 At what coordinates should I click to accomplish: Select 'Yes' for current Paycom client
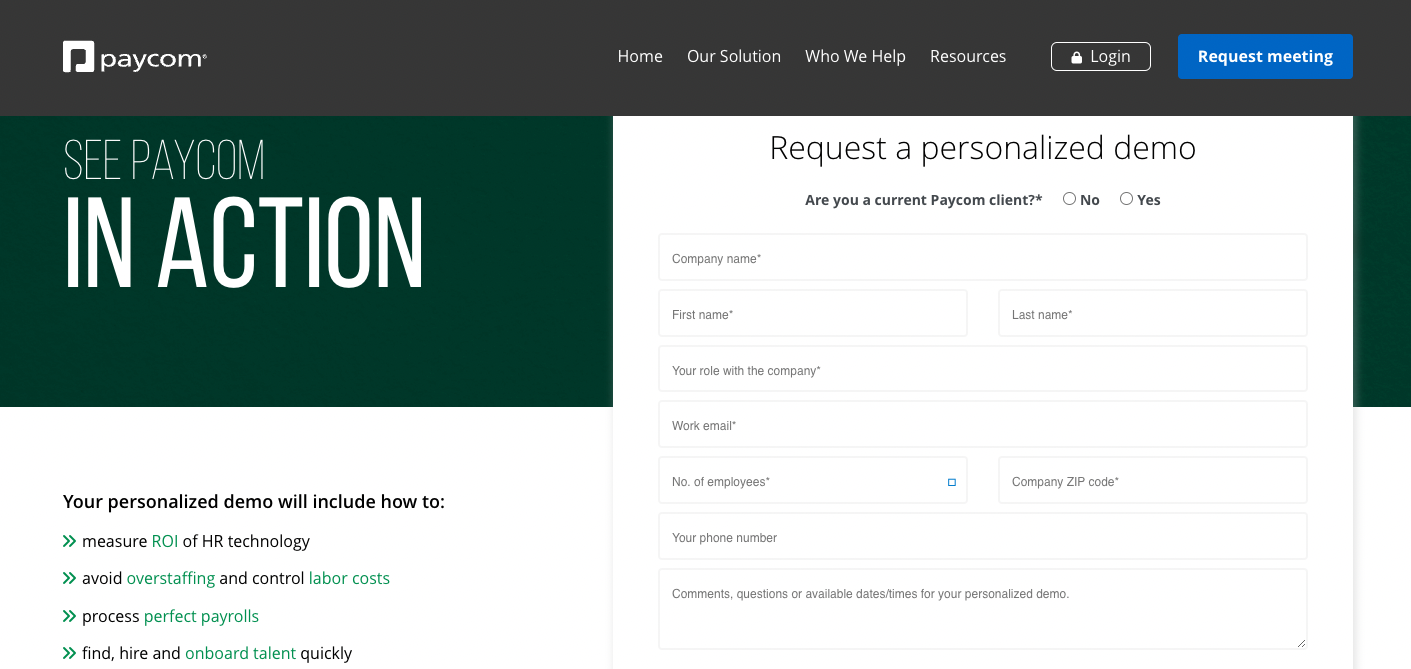point(1126,198)
